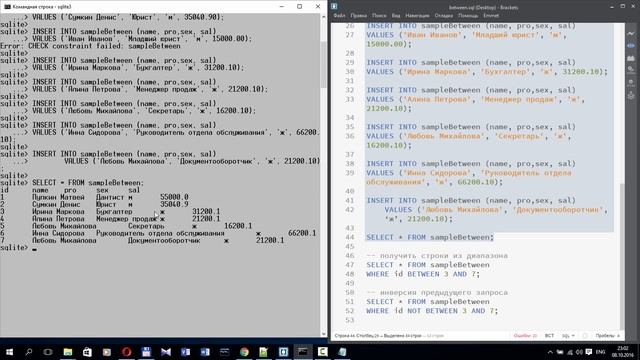Click the 'Пупкин Матвей' row in console output
This screenshot has width=640, height=360.
click(95, 197)
